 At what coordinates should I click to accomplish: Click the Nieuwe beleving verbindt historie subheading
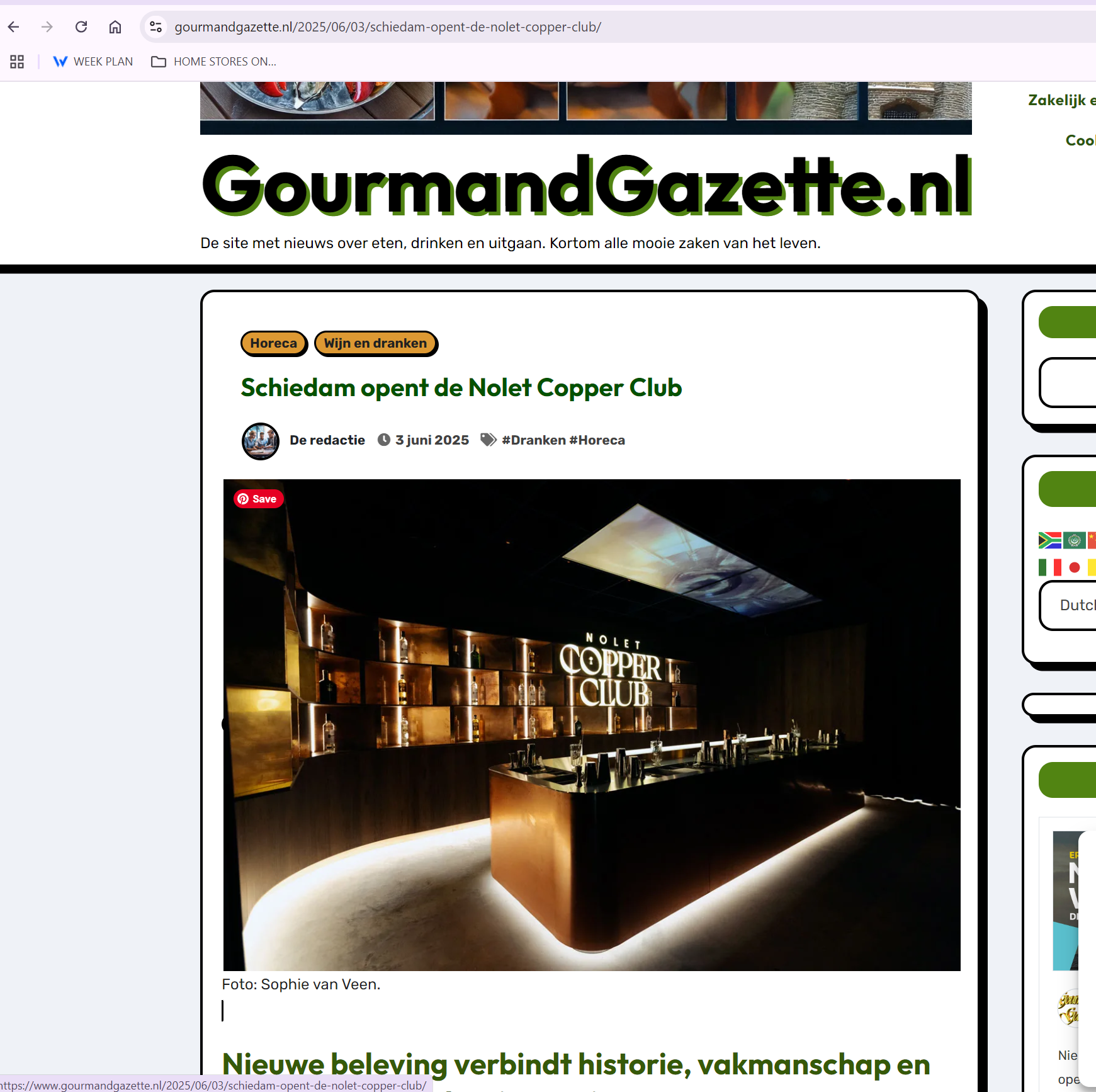point(576,1064)
